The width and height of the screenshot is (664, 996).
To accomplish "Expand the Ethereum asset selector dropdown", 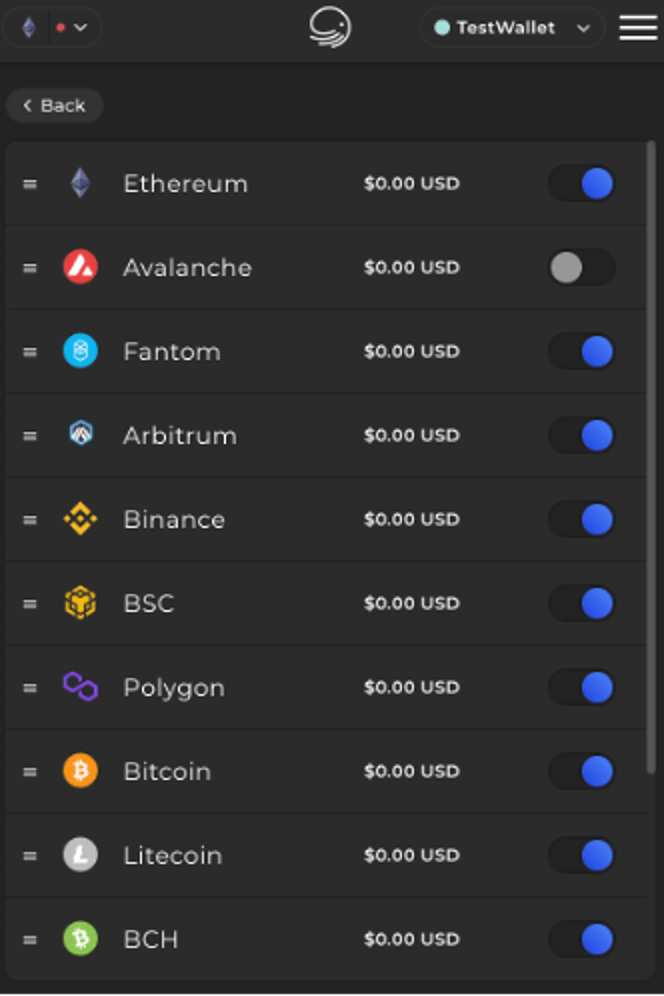I will (x=54, y=28).
